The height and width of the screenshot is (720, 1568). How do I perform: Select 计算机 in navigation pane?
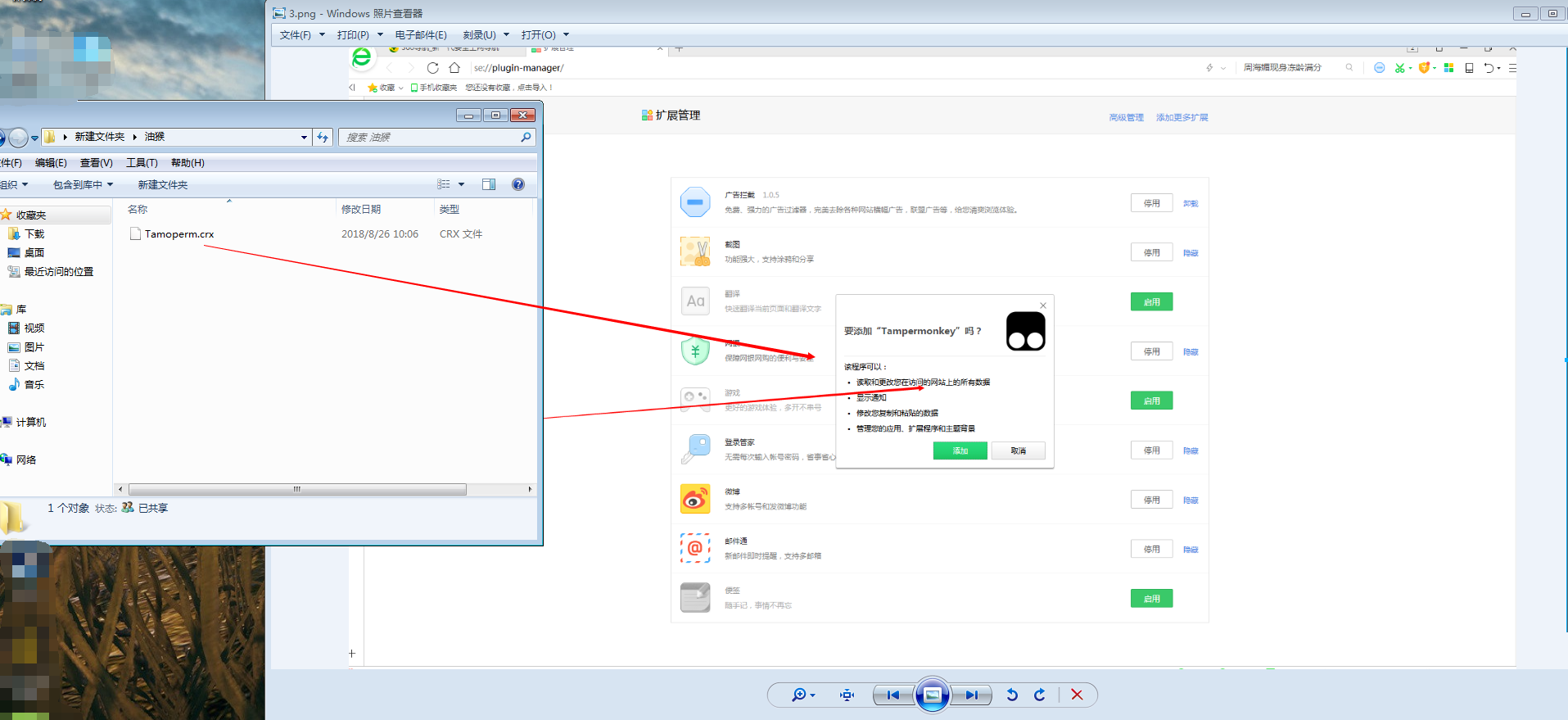point(31,423)
